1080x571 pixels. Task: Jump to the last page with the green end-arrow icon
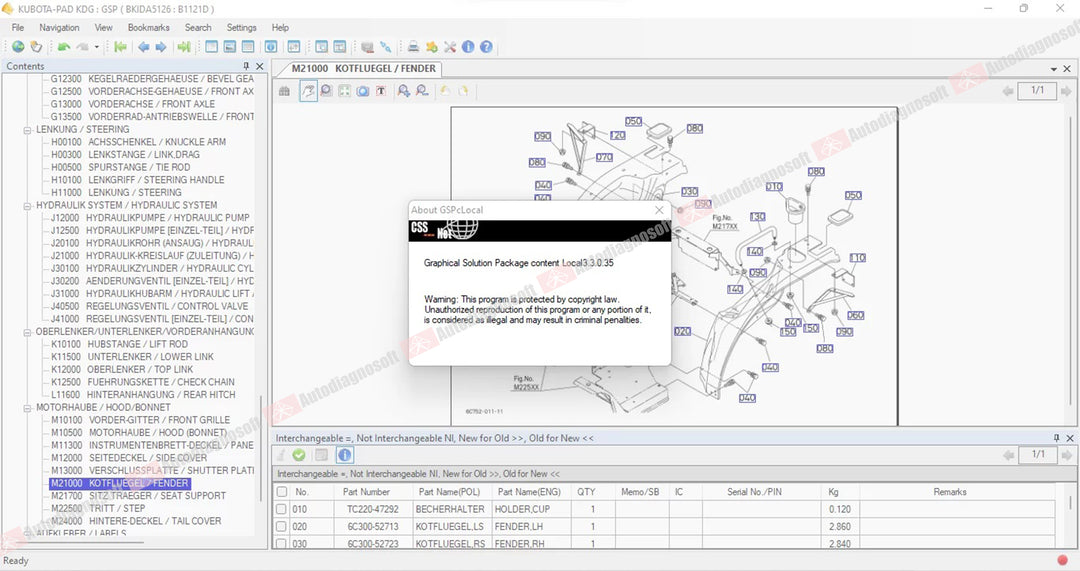point(183,47)
